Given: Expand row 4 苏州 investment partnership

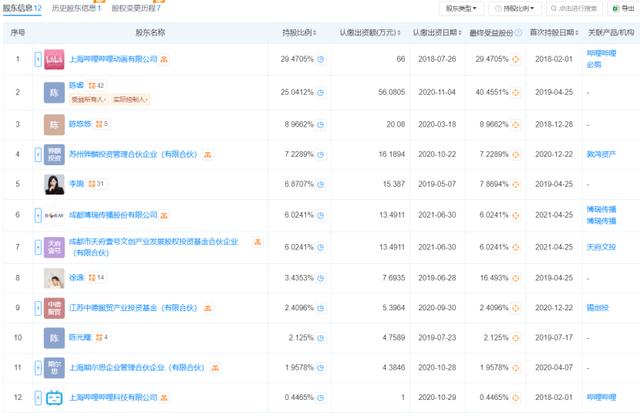Looking at the screenshot, I should (x=38, y=155).
